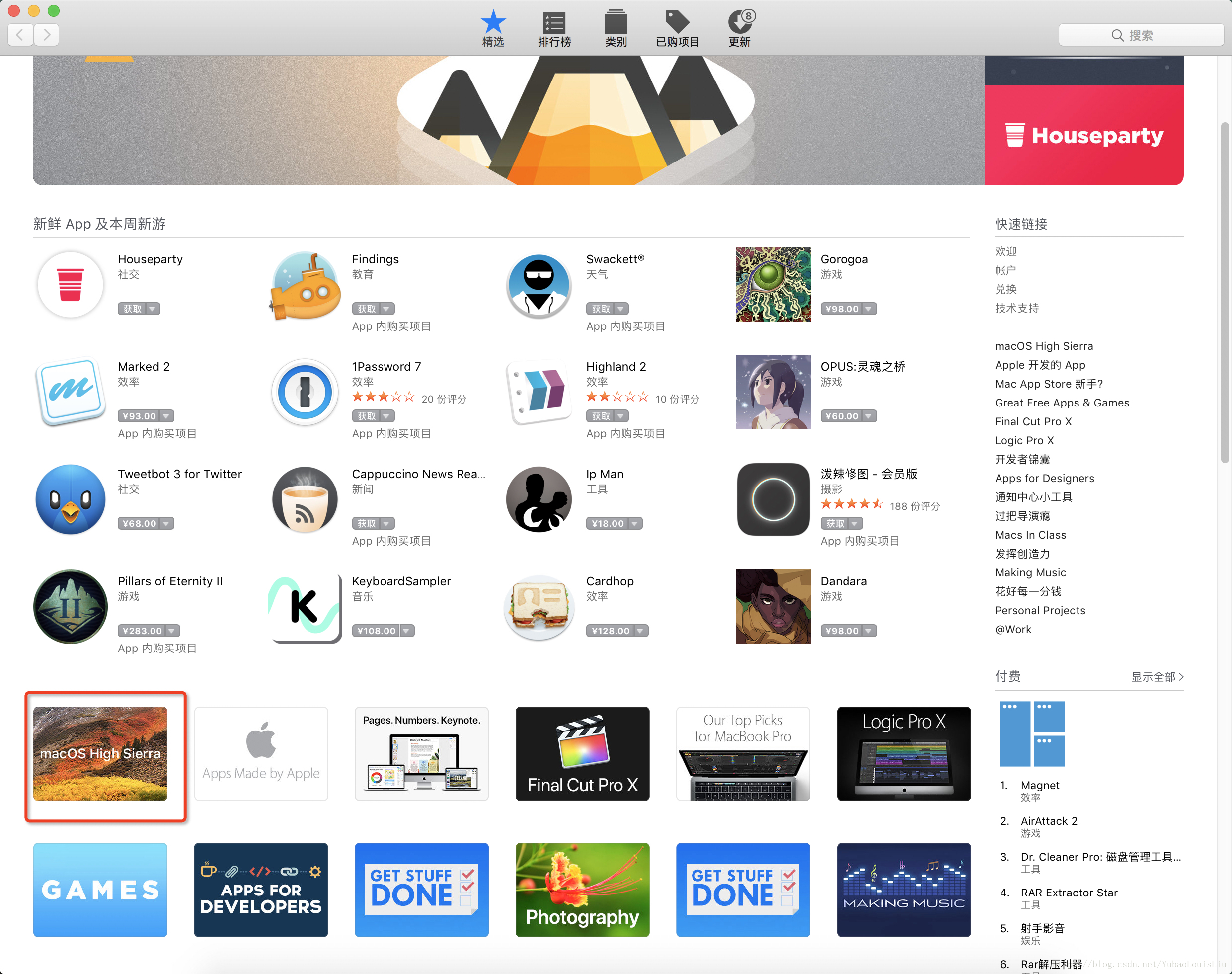Screen dimensions: 1232x974
Task: Buy KeyboardSampler for ¥108.00
Action: click(x=376, y=631)
